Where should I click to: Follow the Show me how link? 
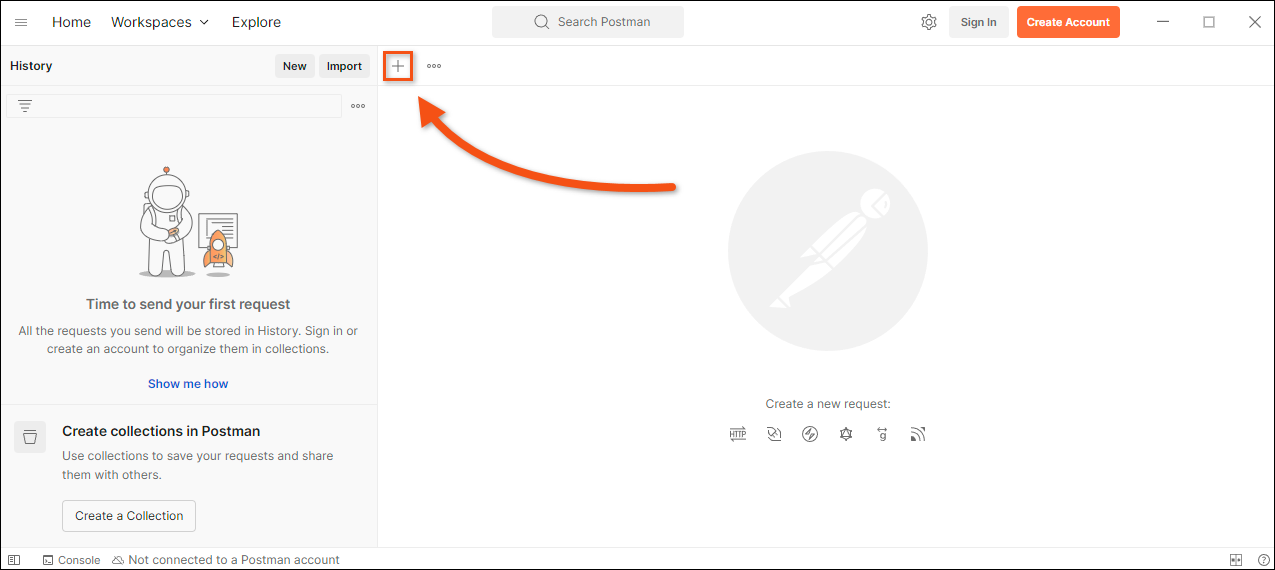click(188, 384)
